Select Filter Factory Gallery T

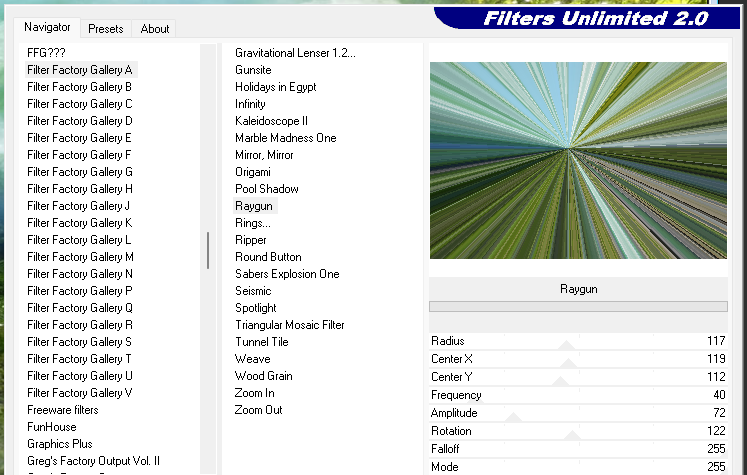(x=79, y=359)
